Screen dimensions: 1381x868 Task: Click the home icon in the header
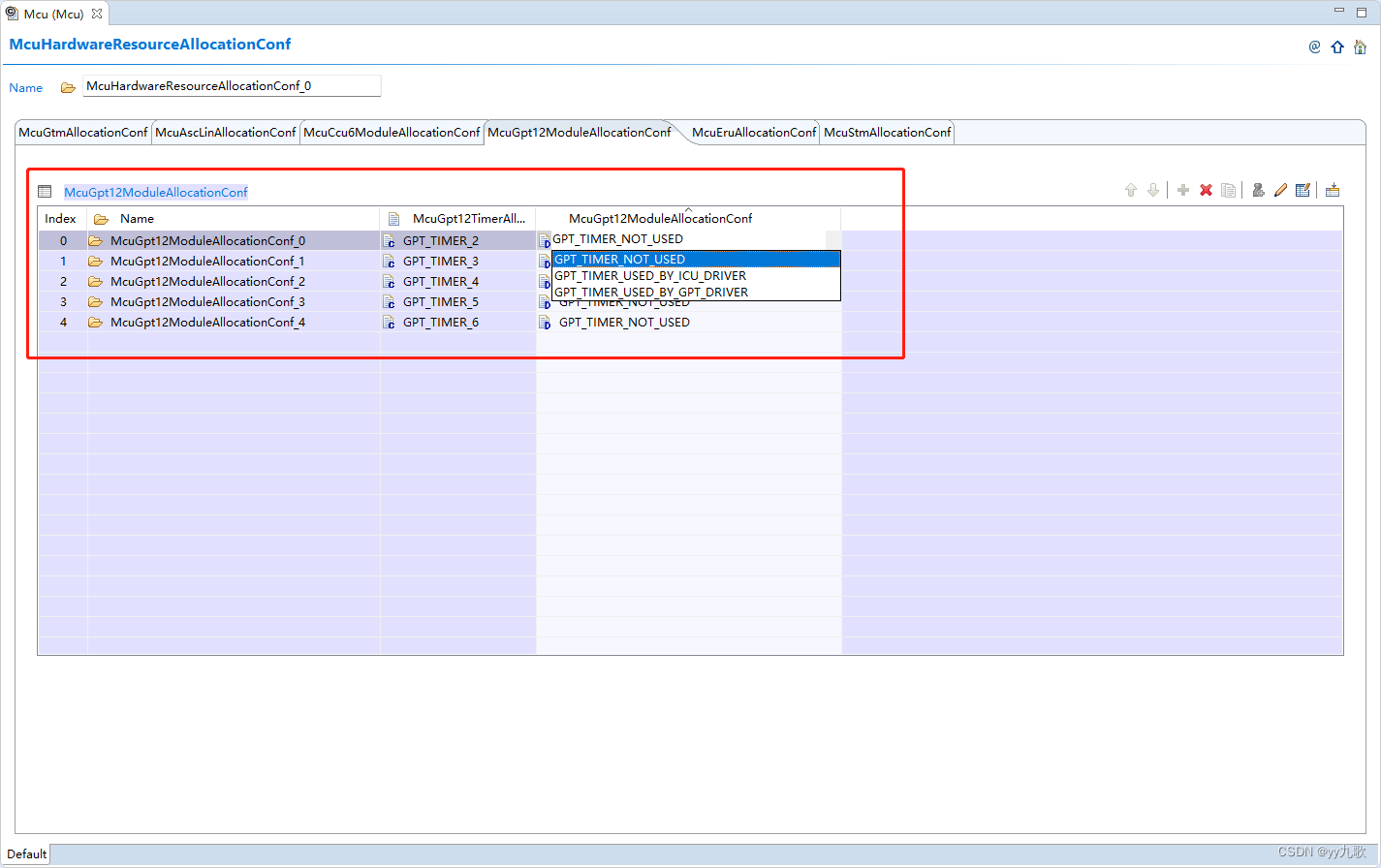pyautogui.click(x=1360, y=46)
